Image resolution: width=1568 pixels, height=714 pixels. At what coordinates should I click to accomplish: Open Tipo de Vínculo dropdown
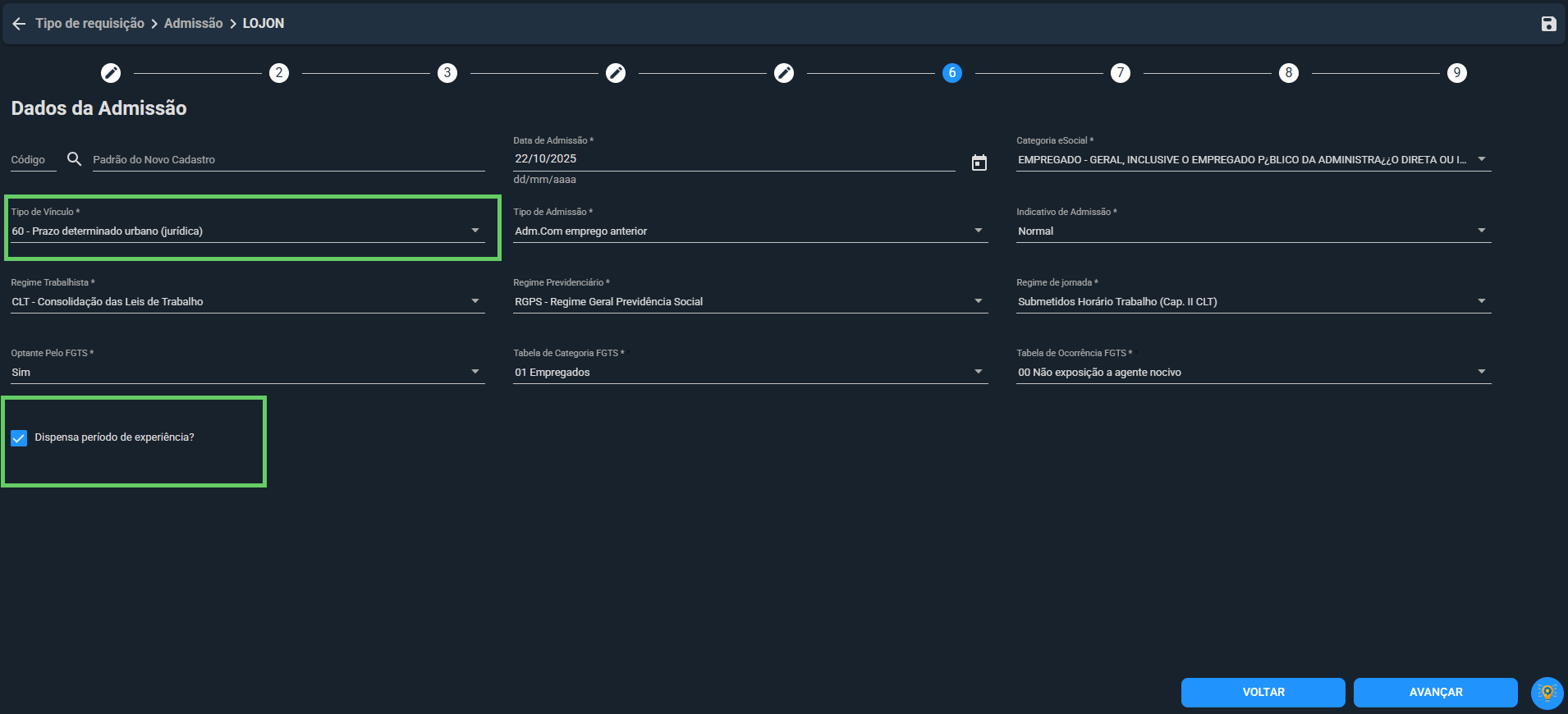pyautogui.click(x=247, y=231)
